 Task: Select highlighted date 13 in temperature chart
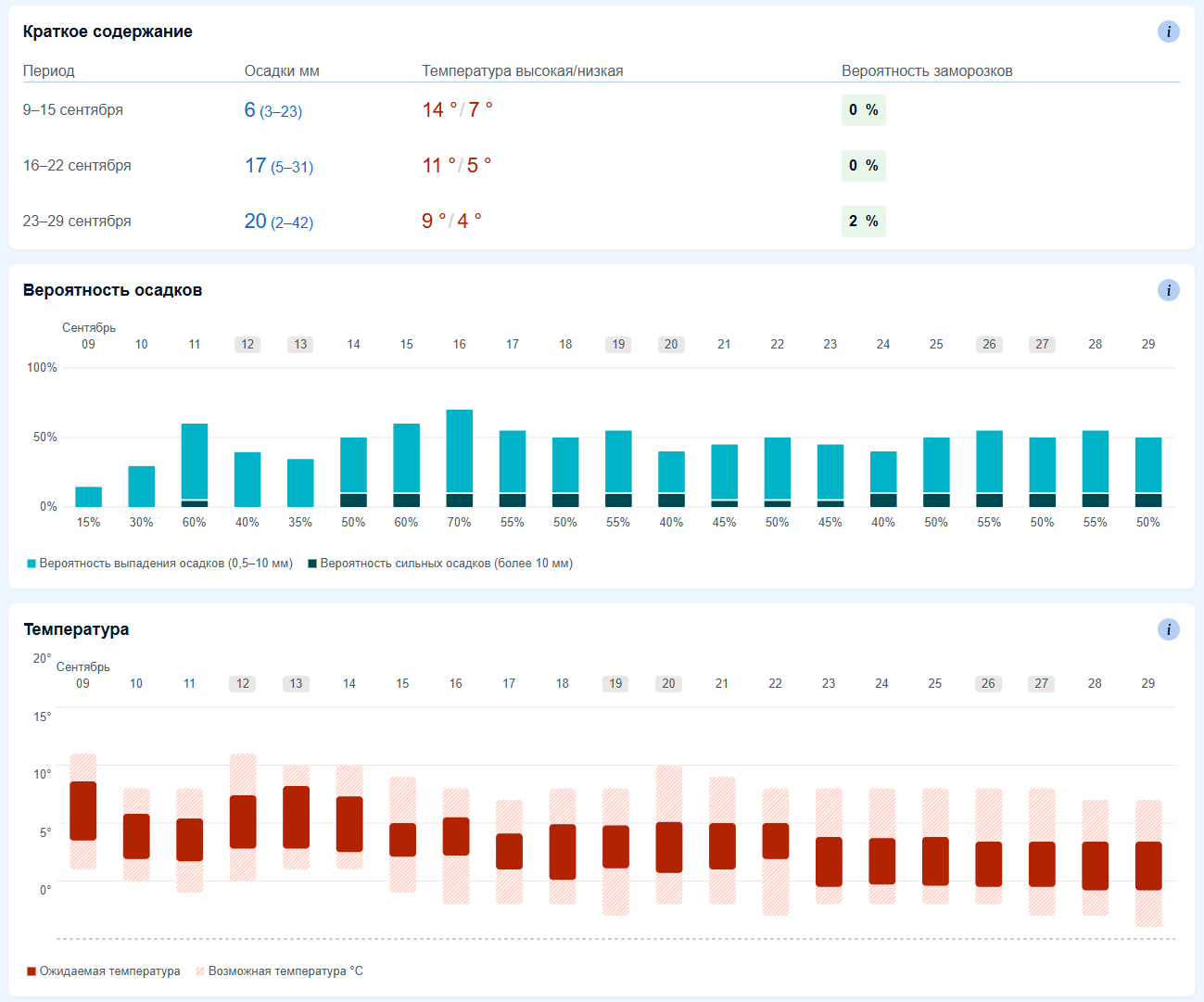pos(296,684)
